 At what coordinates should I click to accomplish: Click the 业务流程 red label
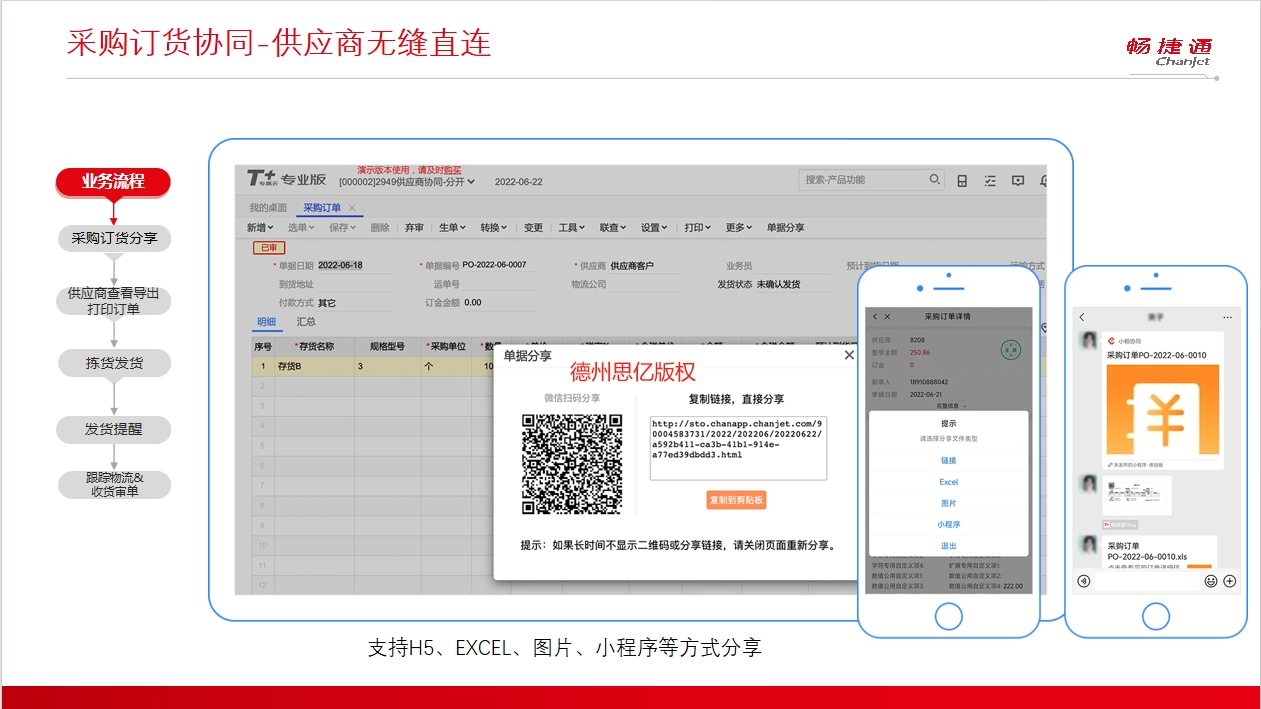[x=113, y=182]
